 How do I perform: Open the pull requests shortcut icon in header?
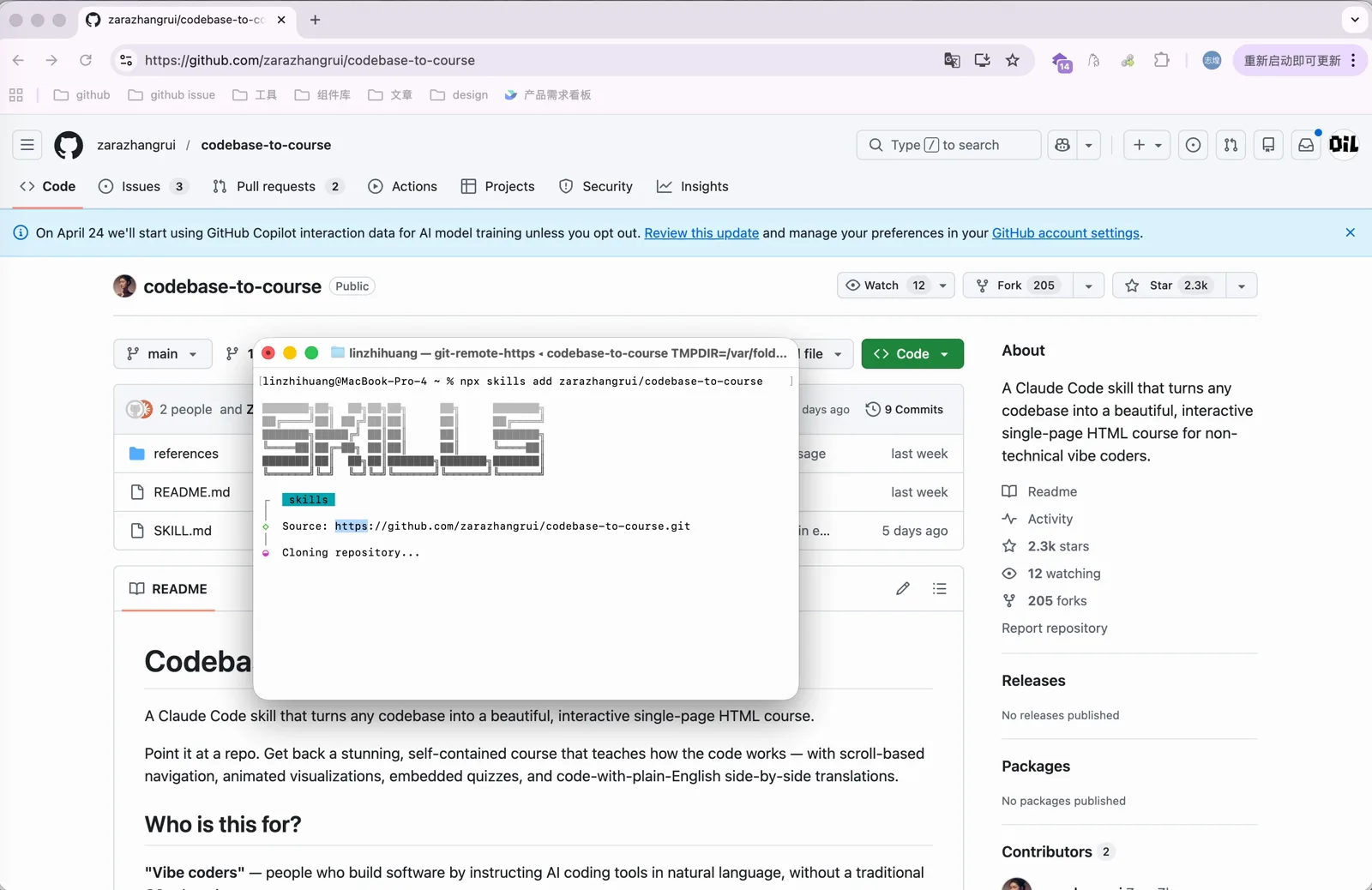[x=1231, y=145]
